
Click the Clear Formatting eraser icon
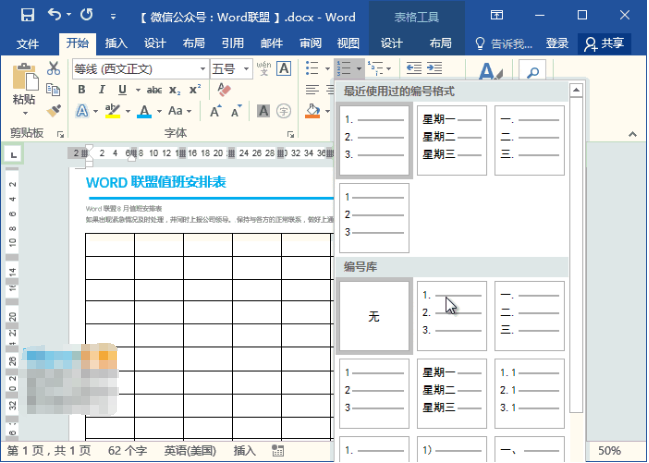click(x=224, y=90)
